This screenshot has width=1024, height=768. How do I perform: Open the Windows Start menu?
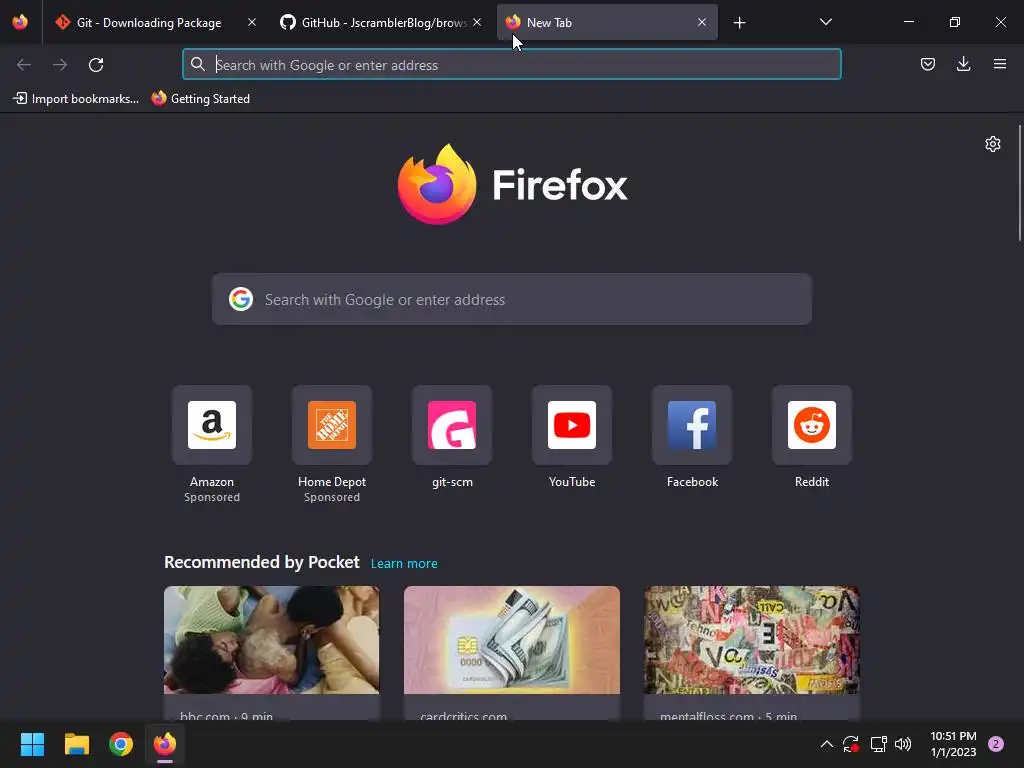click(x=32, y=744)
